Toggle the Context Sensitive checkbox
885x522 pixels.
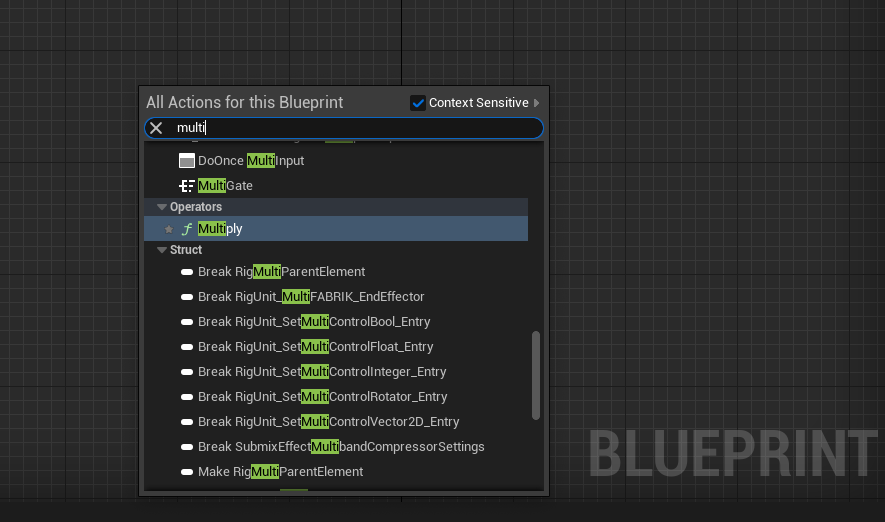point(418,103)
